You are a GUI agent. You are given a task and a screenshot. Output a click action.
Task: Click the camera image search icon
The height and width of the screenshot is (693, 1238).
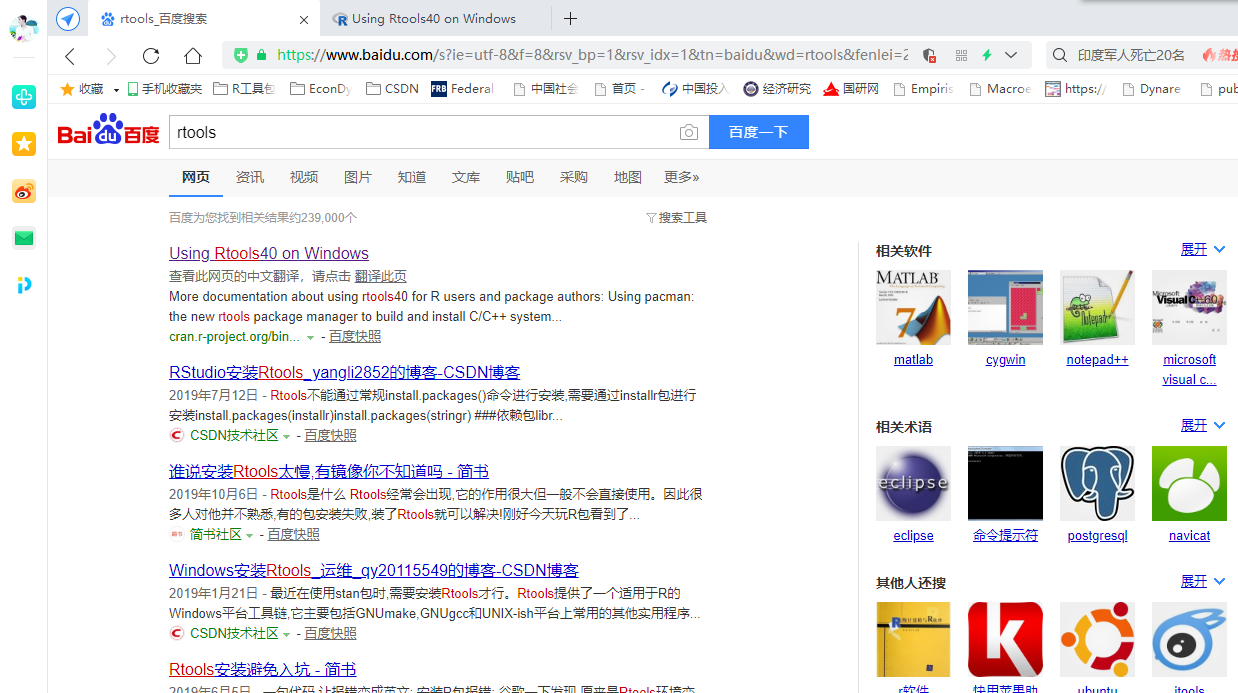point(688,132)
